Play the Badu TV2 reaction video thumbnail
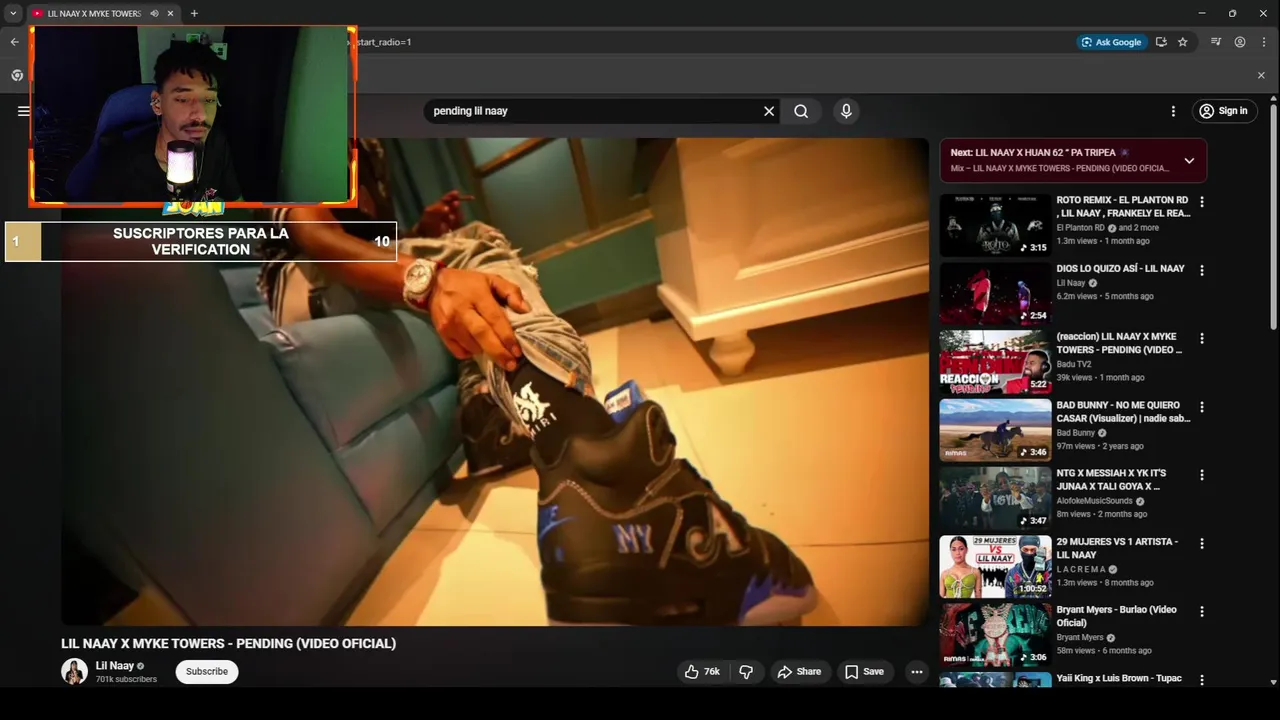Image resolution: width=1280 pixels, height=720 pixels. coord(995,362)
